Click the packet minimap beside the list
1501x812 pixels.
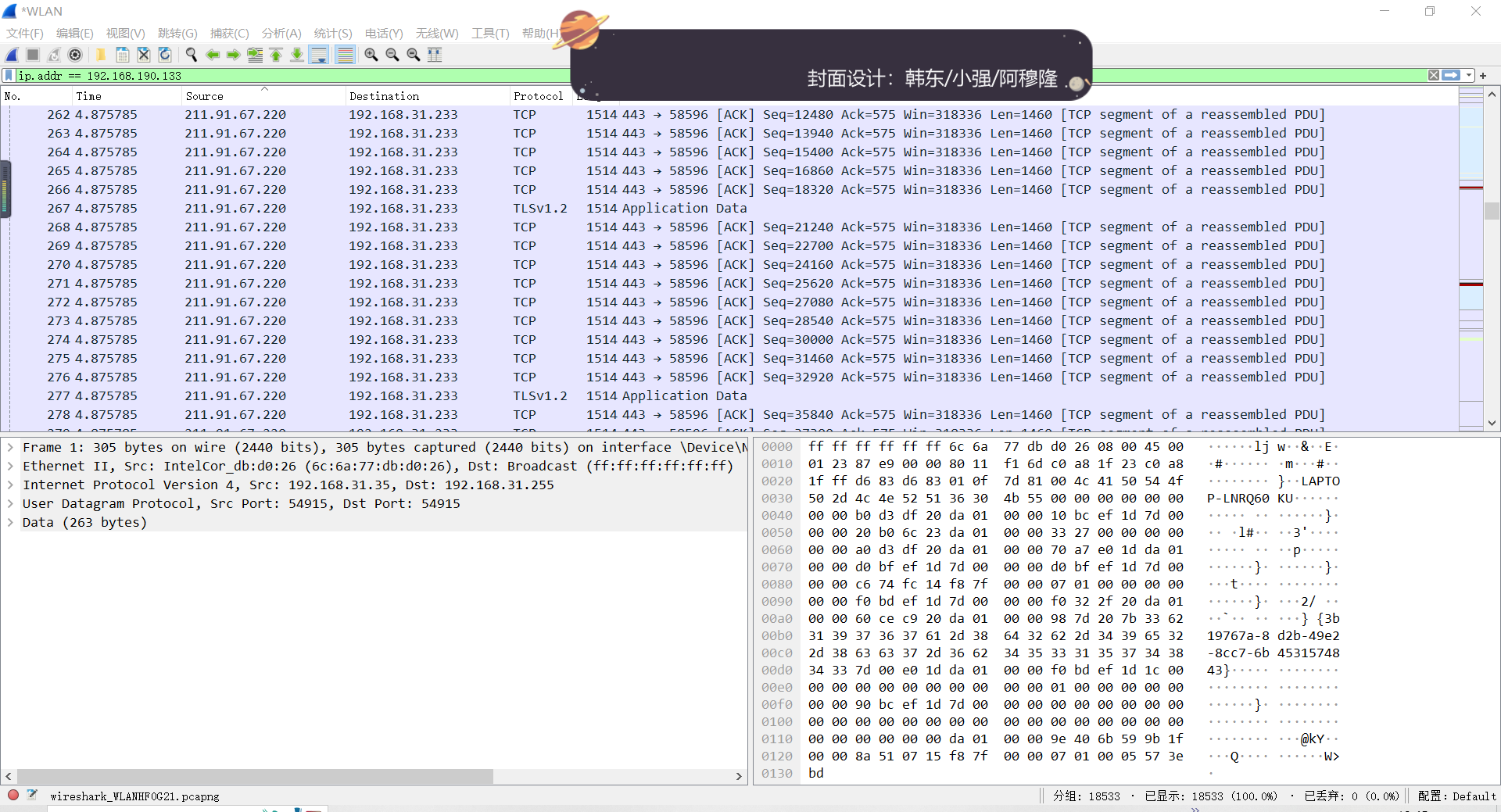tap(1471, 258)
